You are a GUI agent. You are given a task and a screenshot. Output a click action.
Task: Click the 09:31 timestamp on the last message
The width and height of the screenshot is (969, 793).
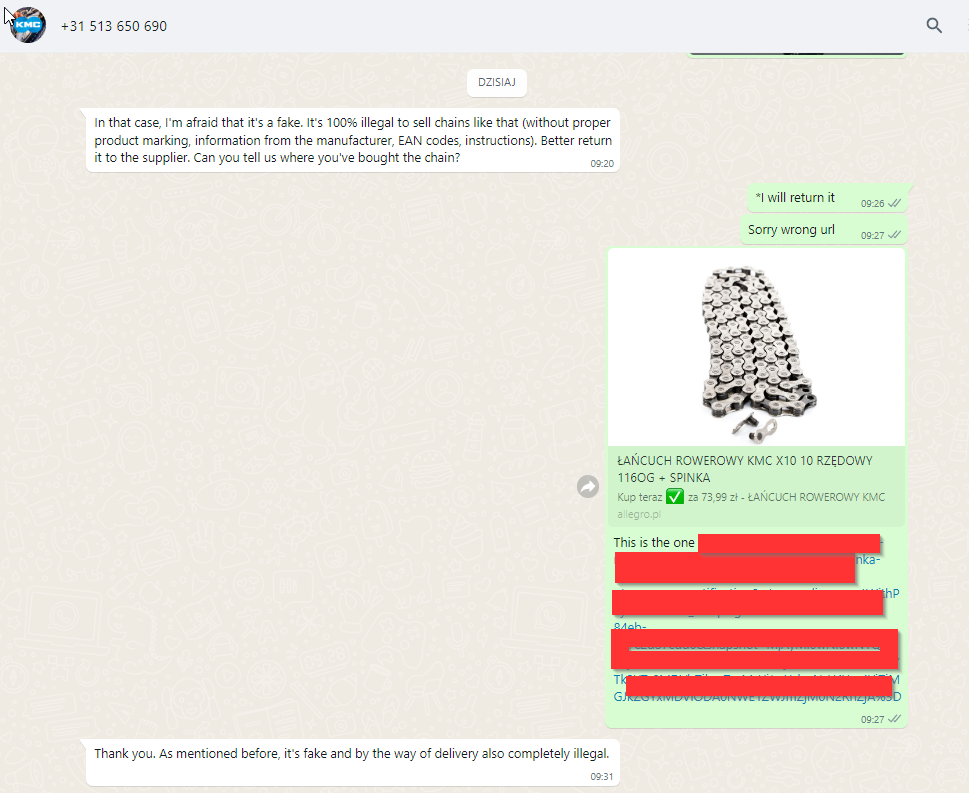tap(601, 777)
